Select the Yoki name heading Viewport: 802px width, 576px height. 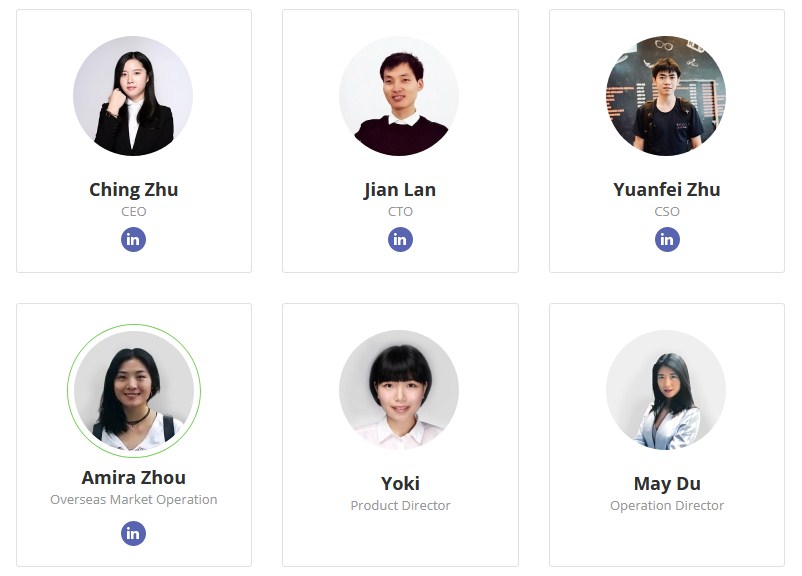pyautogui.click(x=400, y=483)
